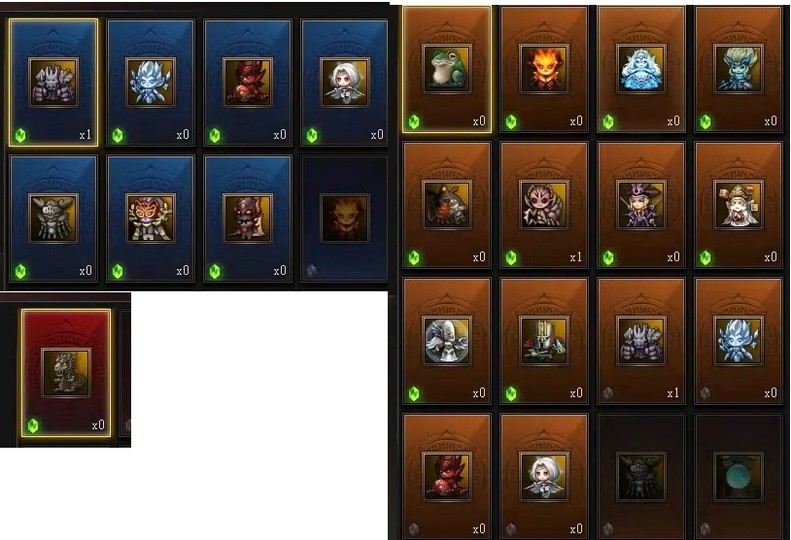Select the orange card's fire spirit icon
This screenshot has width=791, height=540.
(544, 70)
